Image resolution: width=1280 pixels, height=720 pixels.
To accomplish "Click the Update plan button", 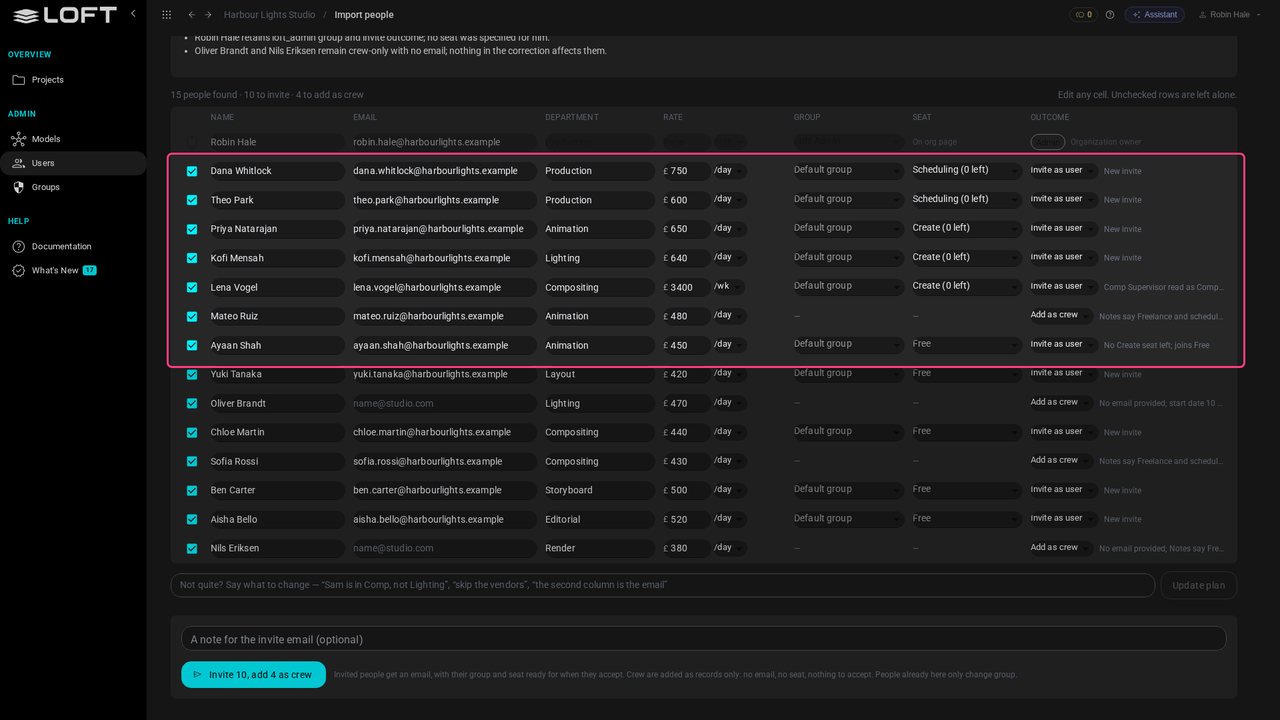I will coord(1198,585).
